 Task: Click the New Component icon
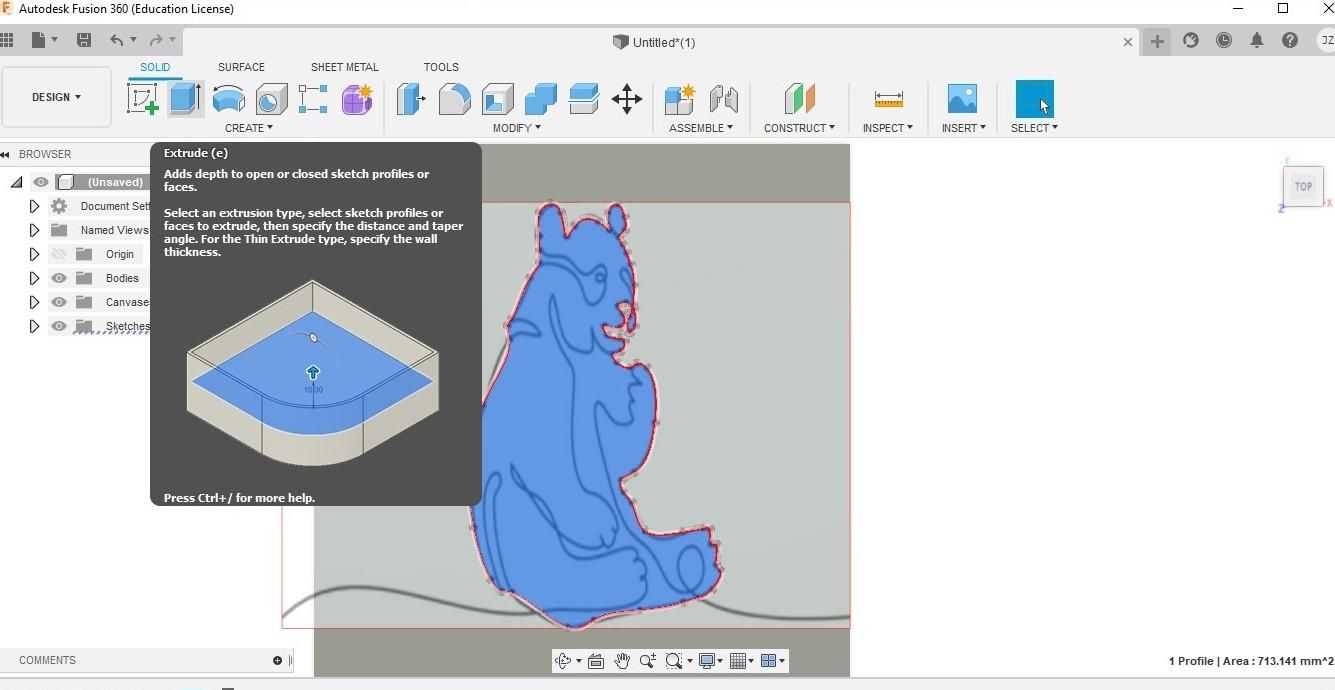[x=680, y=99]
